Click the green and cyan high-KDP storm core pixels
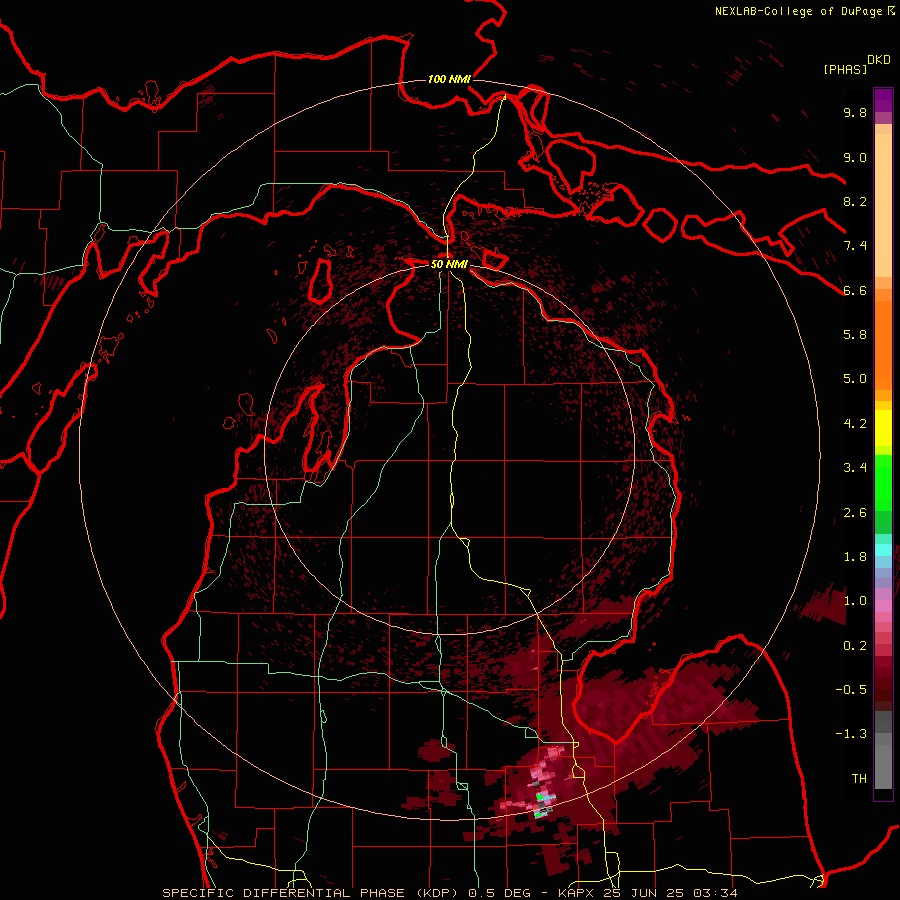900x900 pixels. [542, 804]
